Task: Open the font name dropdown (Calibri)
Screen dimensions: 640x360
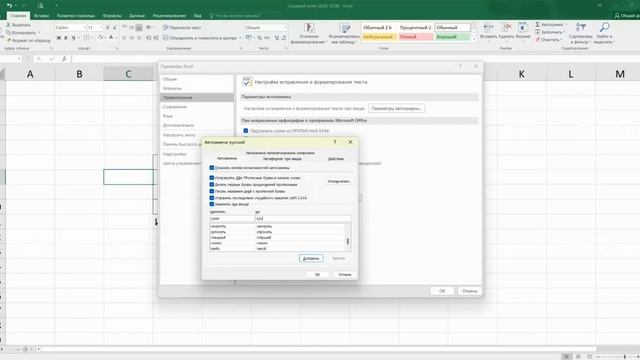Action: tap(85, 28)
